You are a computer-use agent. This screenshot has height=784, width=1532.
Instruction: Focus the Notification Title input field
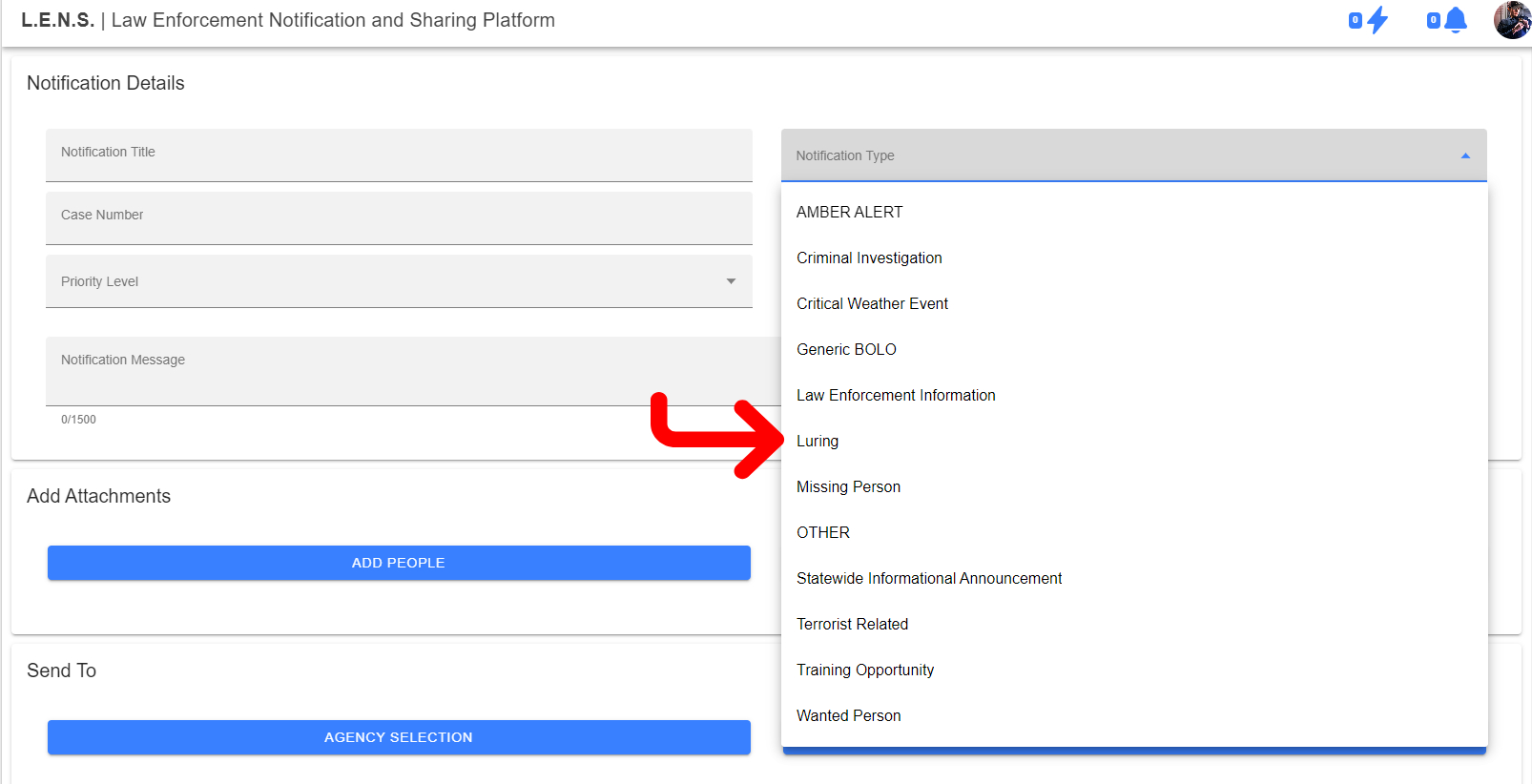399,155
